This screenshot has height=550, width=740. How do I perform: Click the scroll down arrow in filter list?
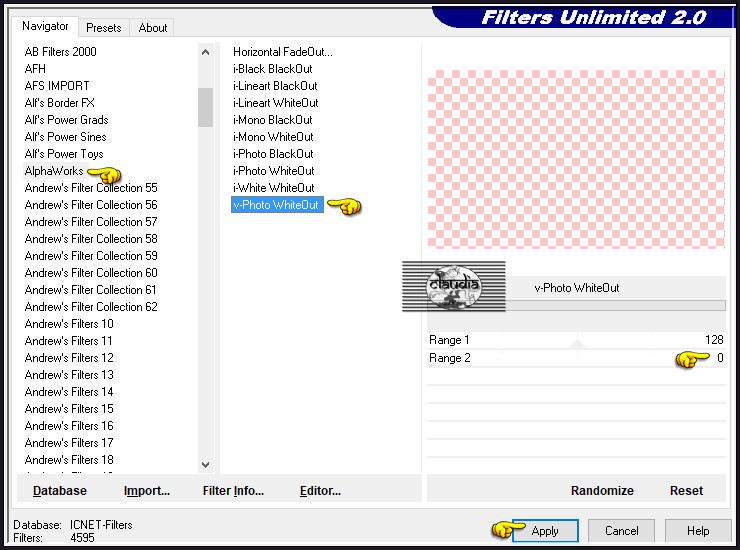(205, 465)
